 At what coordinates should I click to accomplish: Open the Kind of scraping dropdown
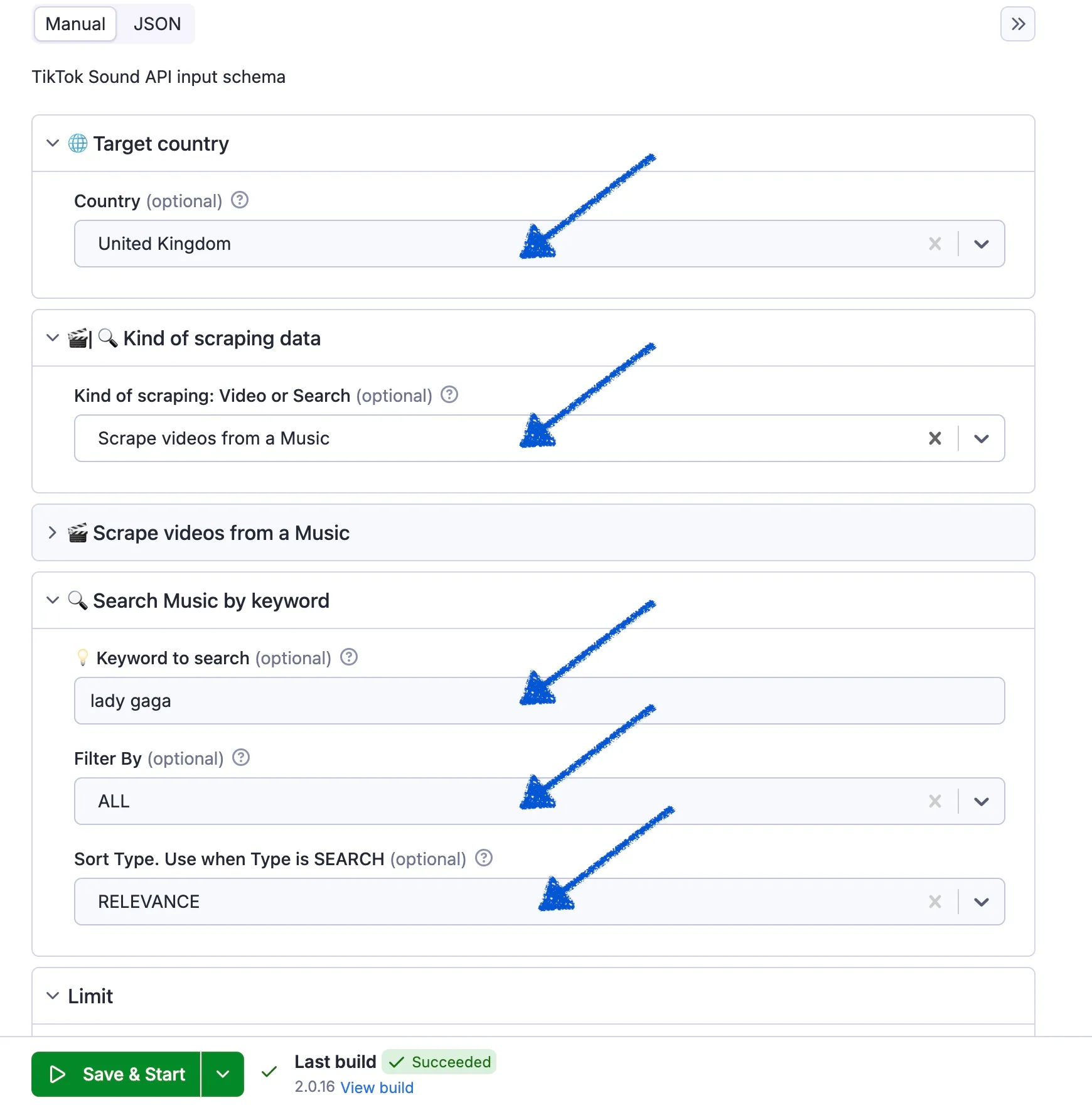[982, 438]
